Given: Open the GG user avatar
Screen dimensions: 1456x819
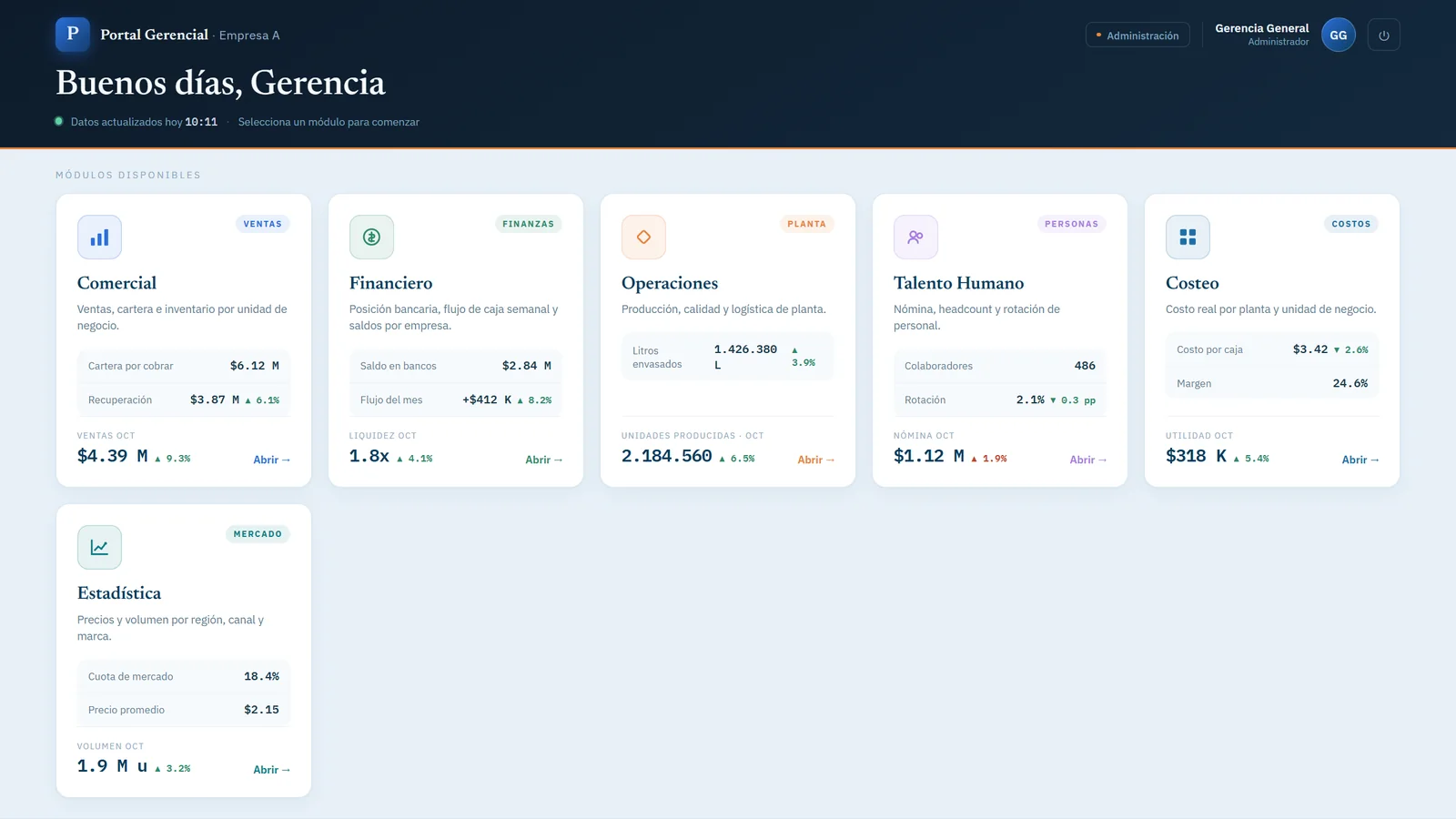Looking at the screenshot, I should pyautogui.click(x=1339, y=35).
